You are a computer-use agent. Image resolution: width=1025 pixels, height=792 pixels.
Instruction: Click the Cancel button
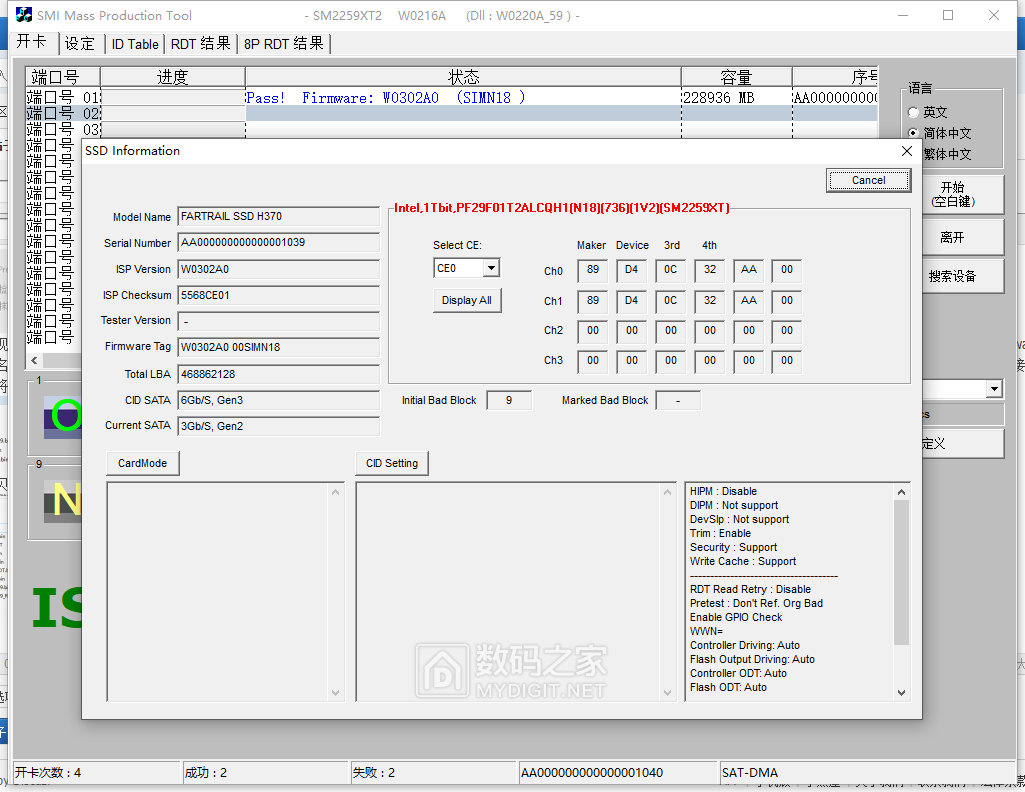click(x=868, y=180)
